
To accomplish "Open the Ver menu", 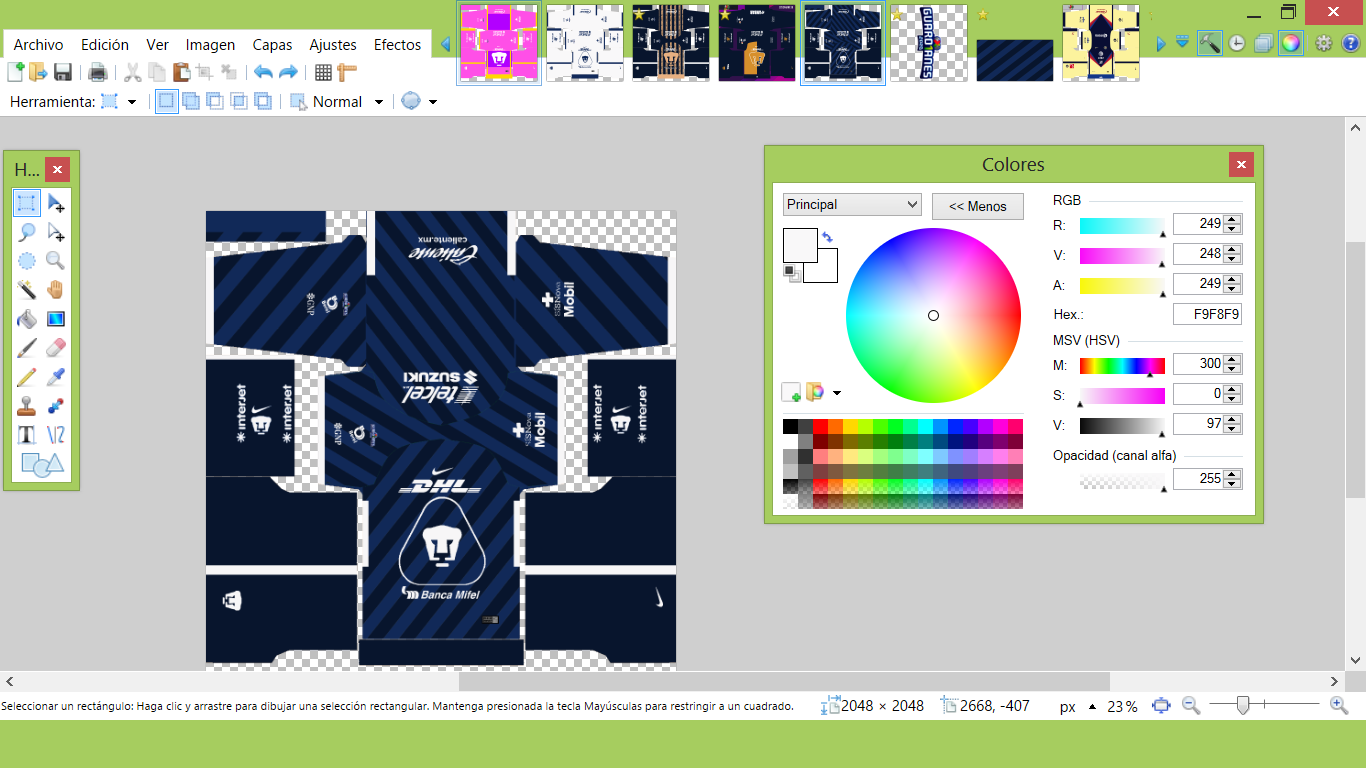I will click(157, 44).
